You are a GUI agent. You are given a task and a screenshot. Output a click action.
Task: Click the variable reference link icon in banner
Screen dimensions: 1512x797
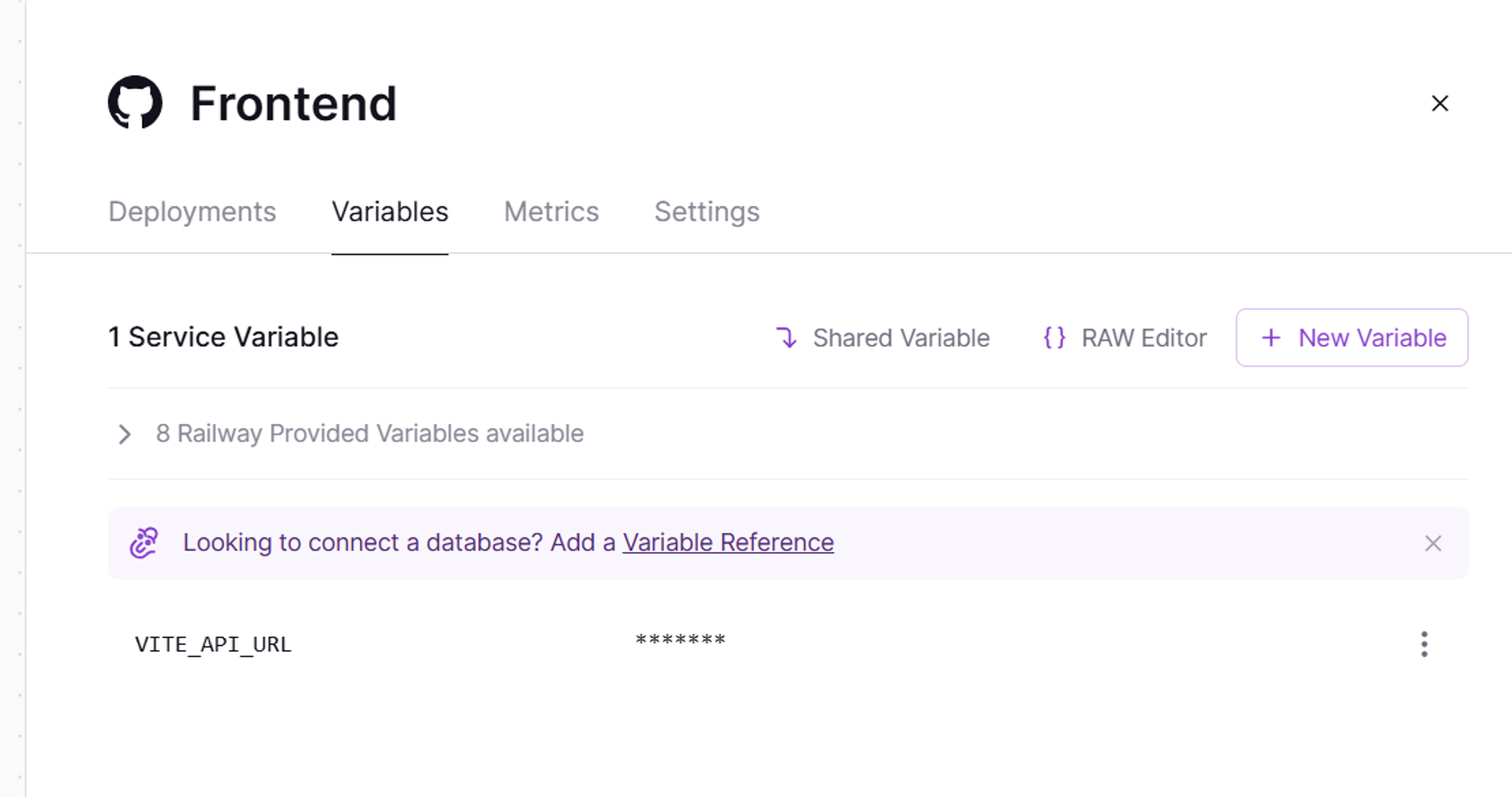(x=144, y=542)
